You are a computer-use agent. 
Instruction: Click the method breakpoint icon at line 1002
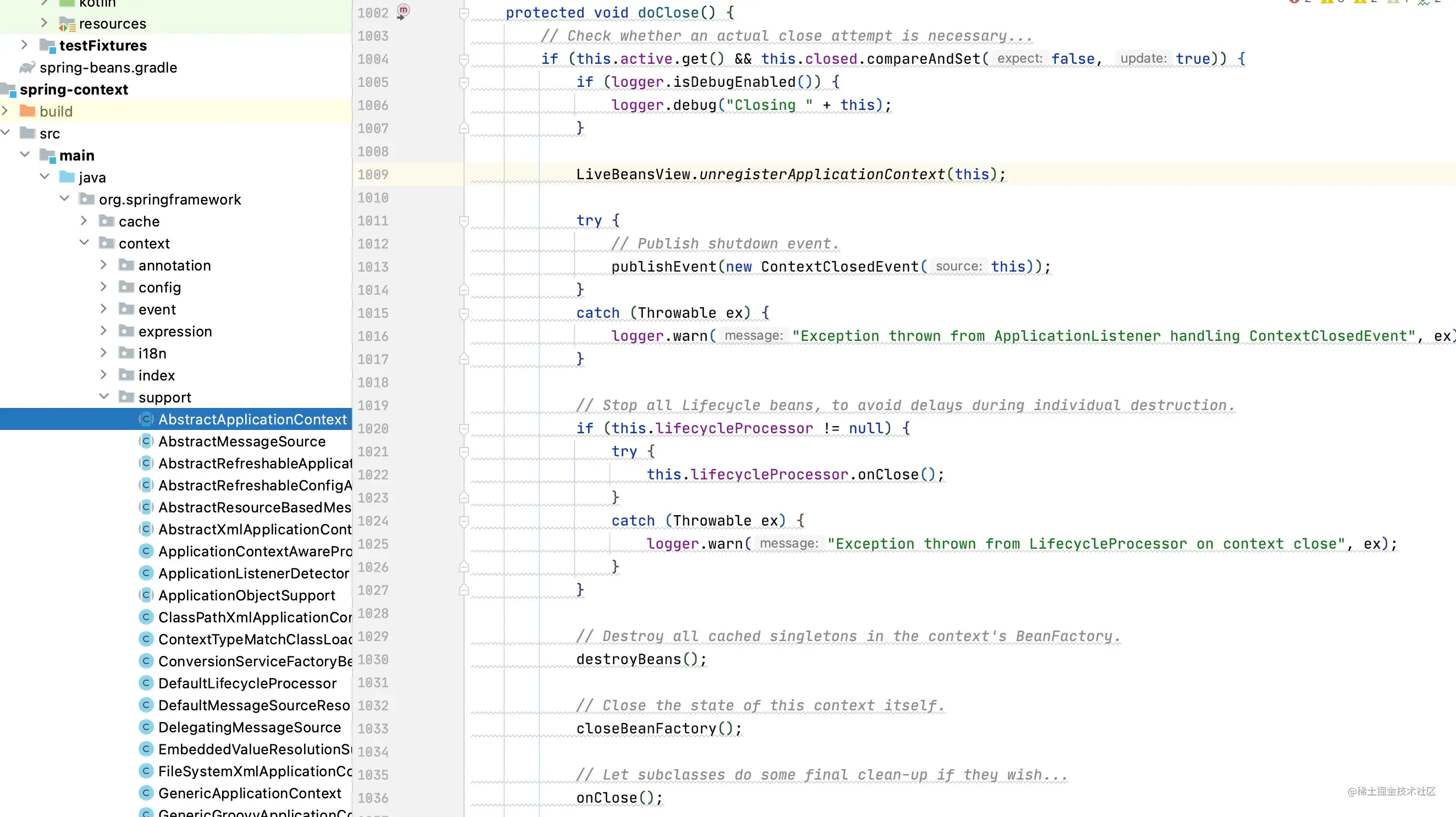pos(402,11)
